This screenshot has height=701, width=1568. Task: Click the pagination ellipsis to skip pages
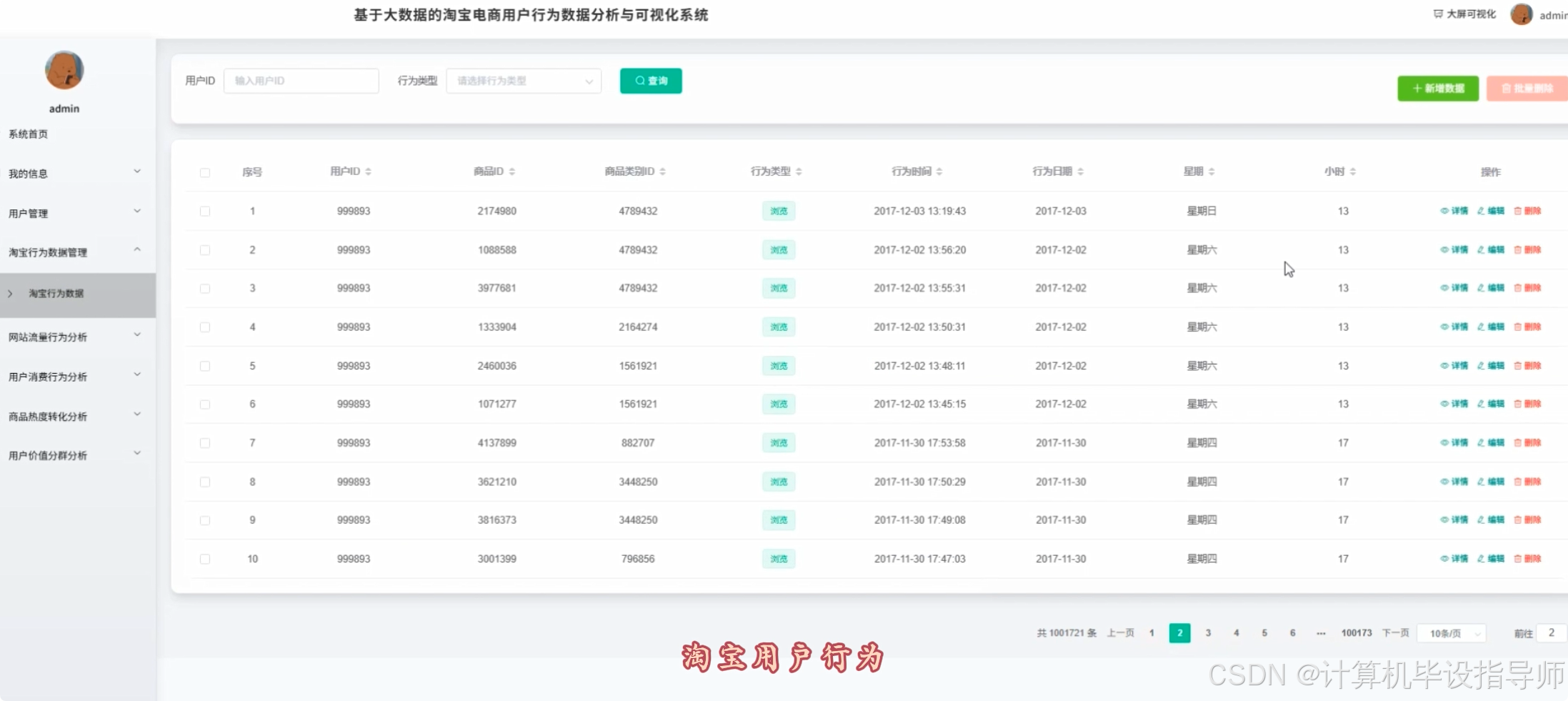coord(1321,633)
